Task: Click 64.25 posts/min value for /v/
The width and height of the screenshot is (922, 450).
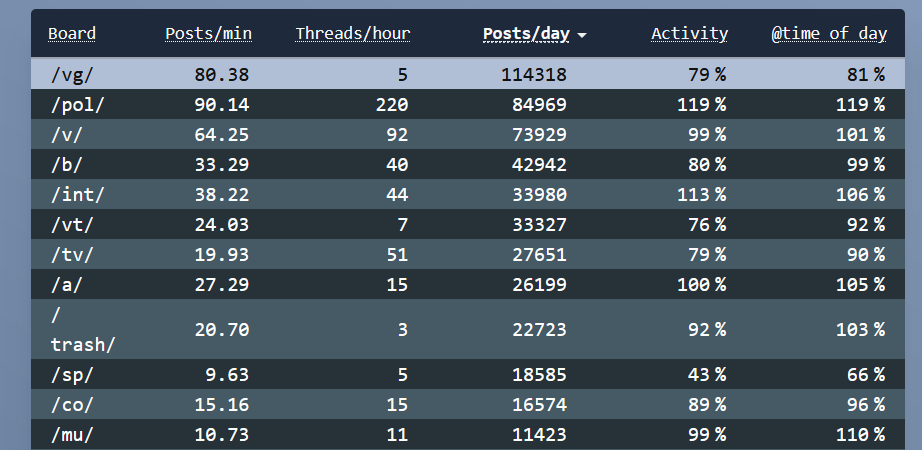Action: pyautogui.click(x=222, y=135)
